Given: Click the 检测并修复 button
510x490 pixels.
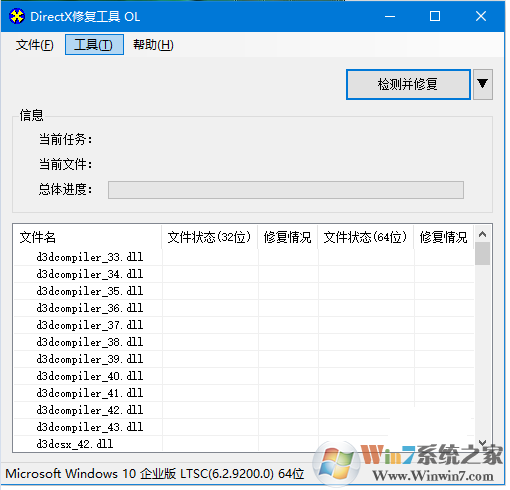Looking at the screenshot, I should 408,84.
